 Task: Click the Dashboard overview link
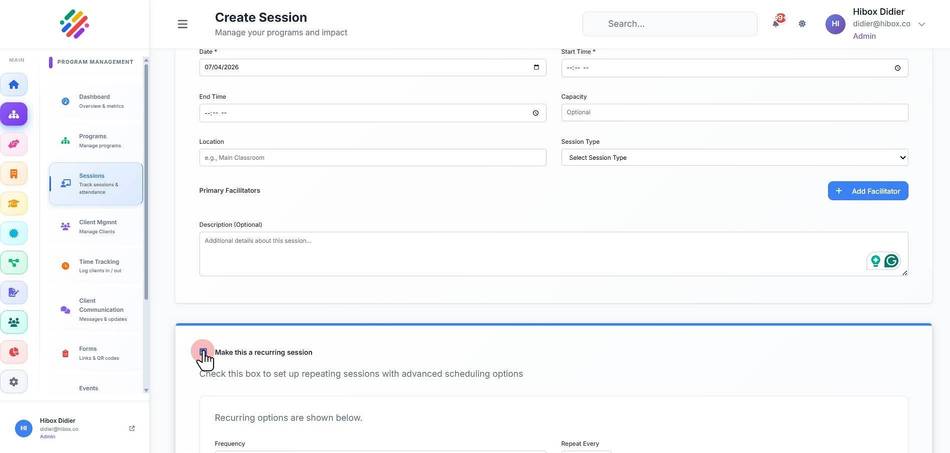pos(96,101)
